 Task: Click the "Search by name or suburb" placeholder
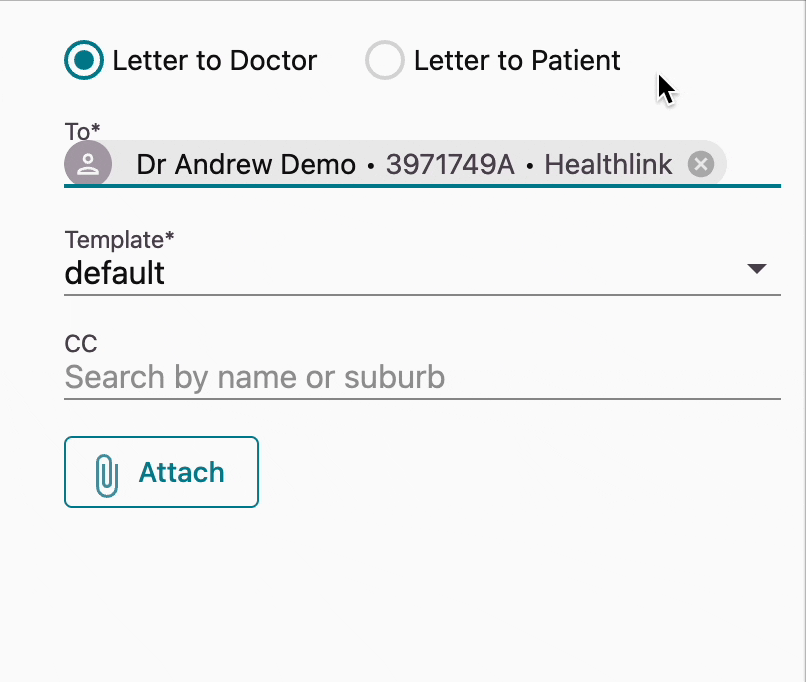255,378
